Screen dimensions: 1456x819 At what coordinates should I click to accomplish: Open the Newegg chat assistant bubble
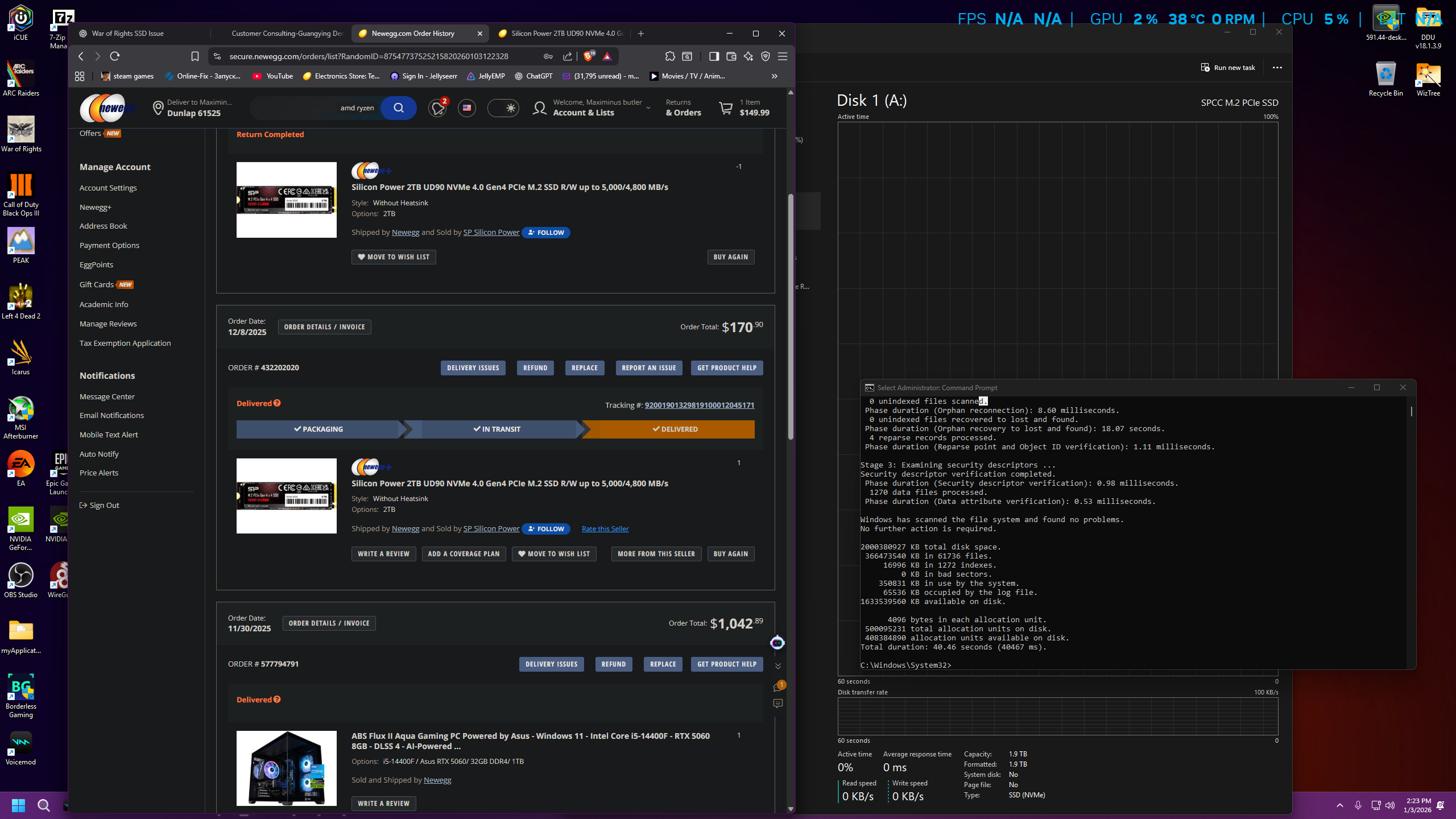click(777, 643)
